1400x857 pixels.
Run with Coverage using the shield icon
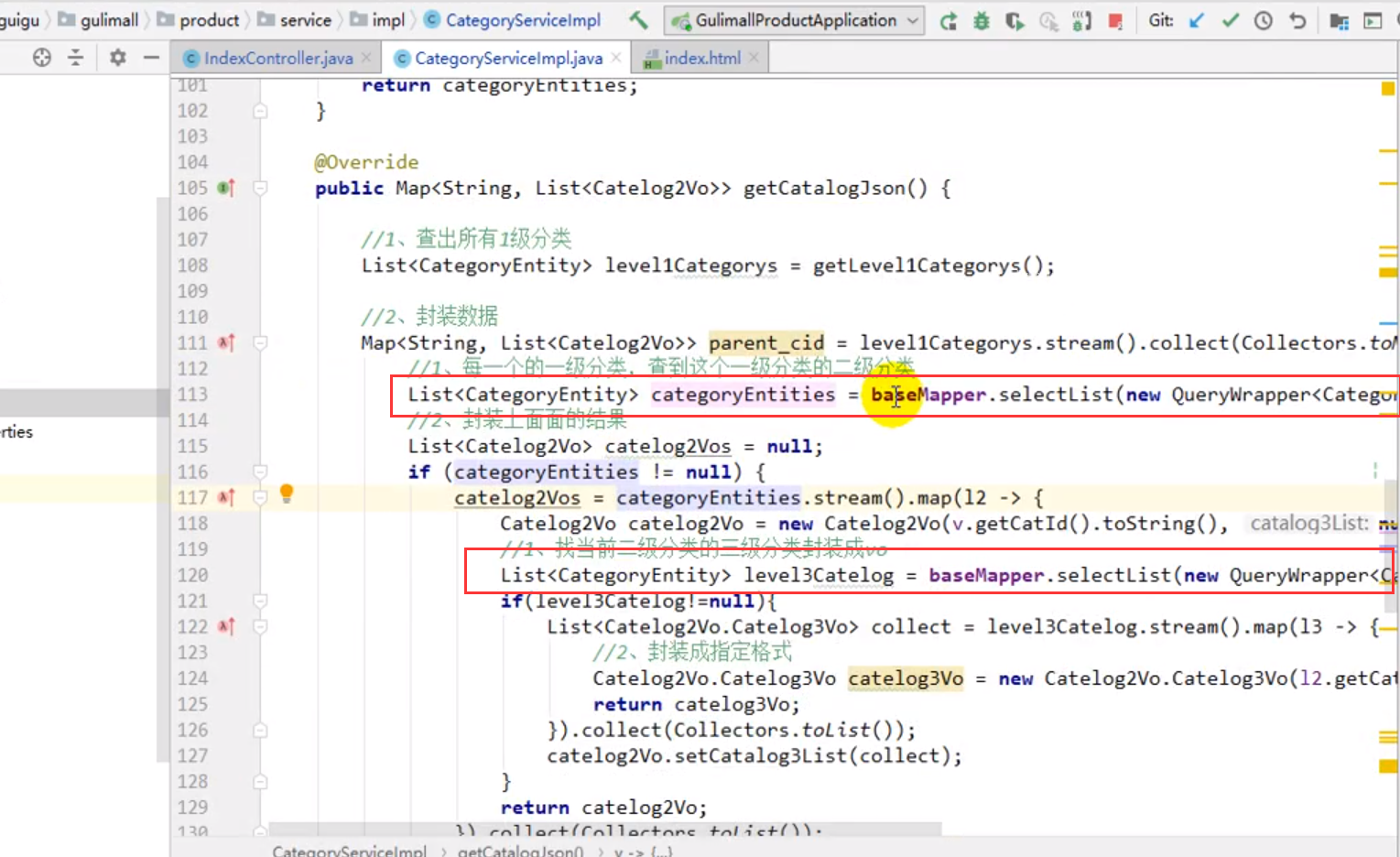pos(1015,21)
